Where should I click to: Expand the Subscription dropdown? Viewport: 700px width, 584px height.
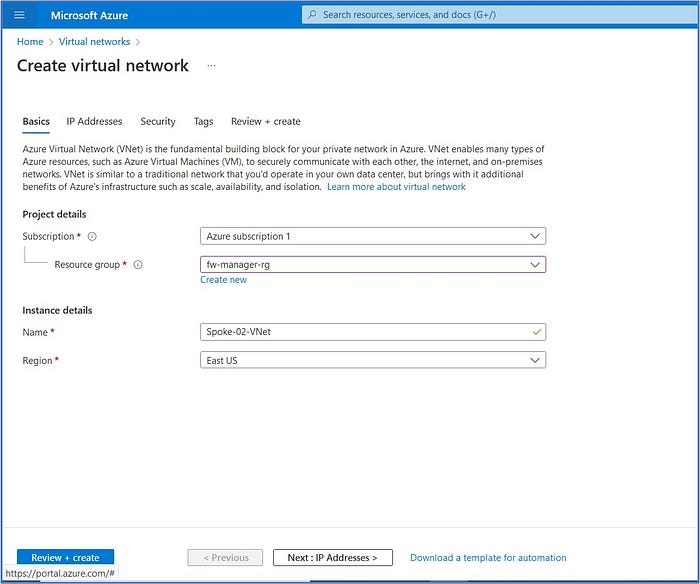[373, 236]
